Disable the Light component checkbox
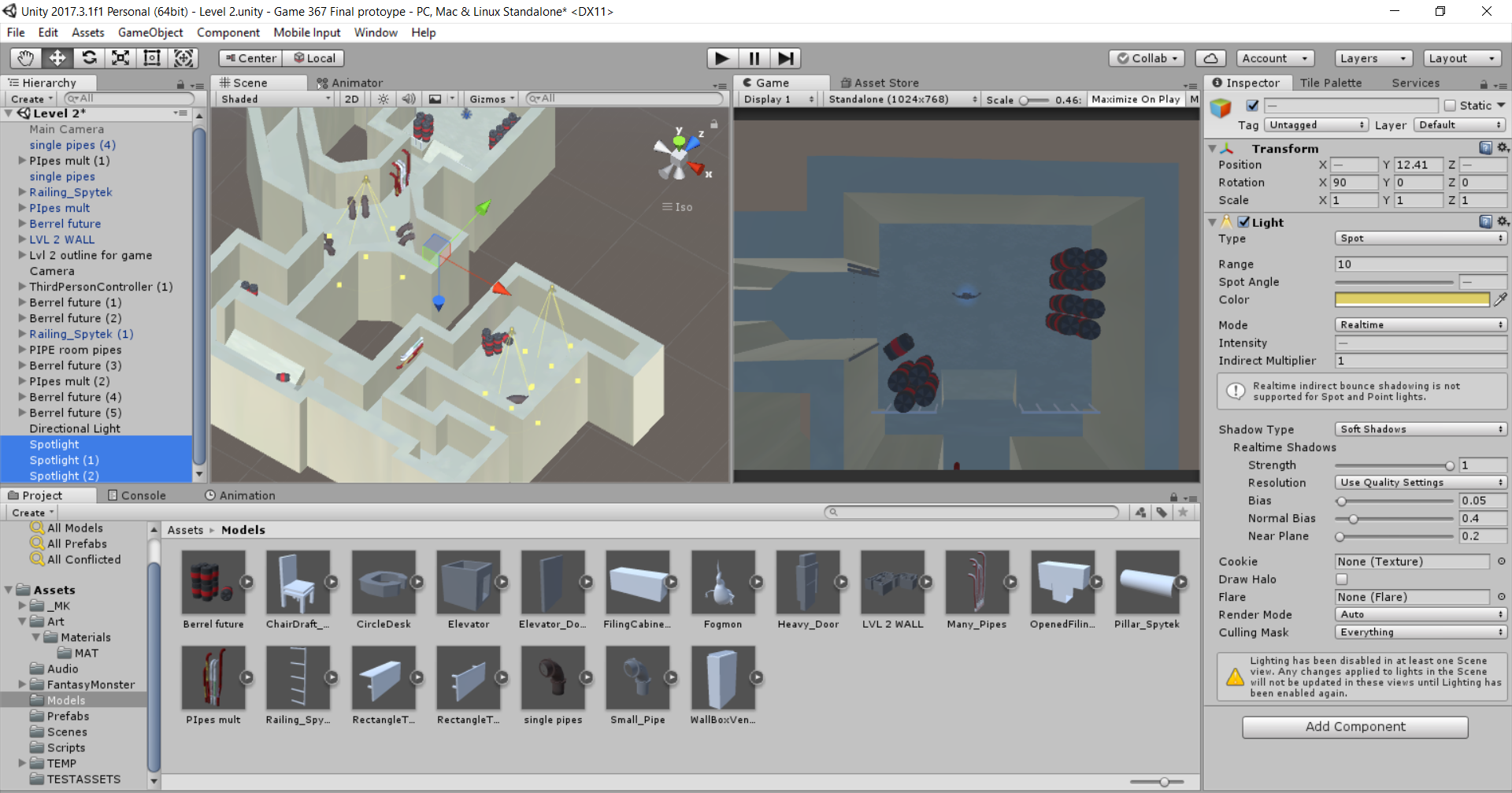Viewport: 1512px width, 793px height. coord(1243,222)
